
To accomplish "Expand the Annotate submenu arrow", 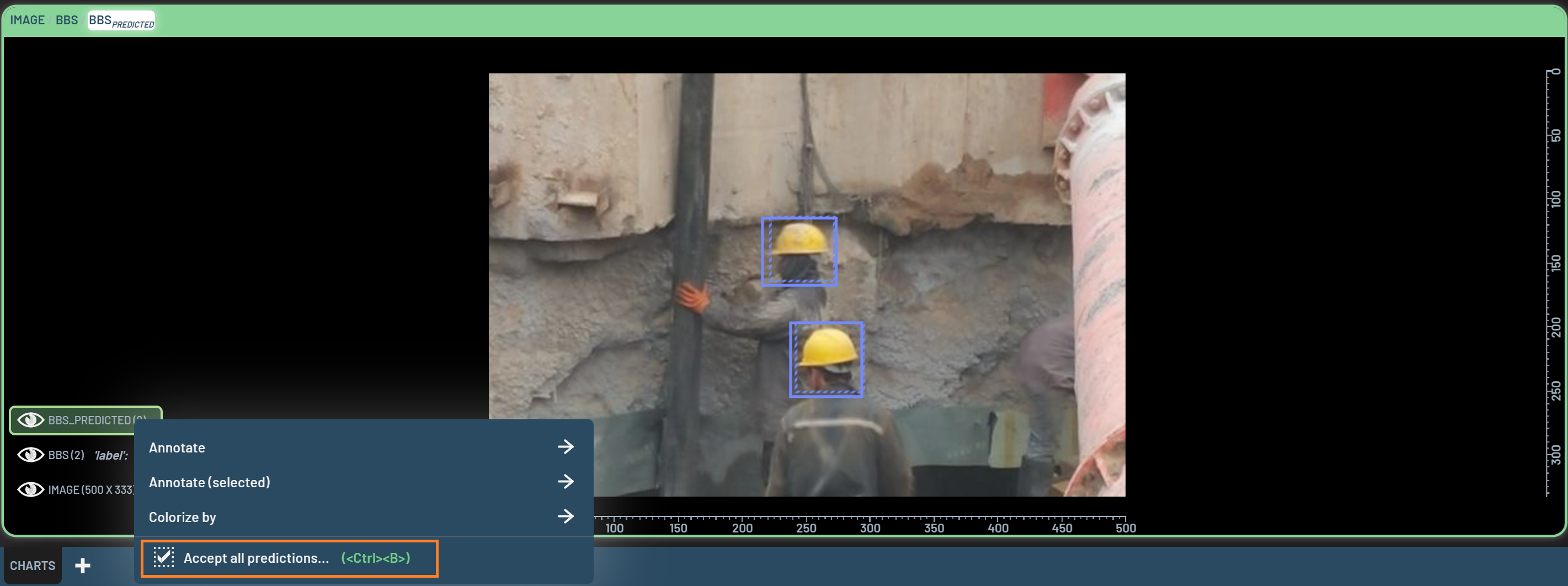I will point(566,448).
